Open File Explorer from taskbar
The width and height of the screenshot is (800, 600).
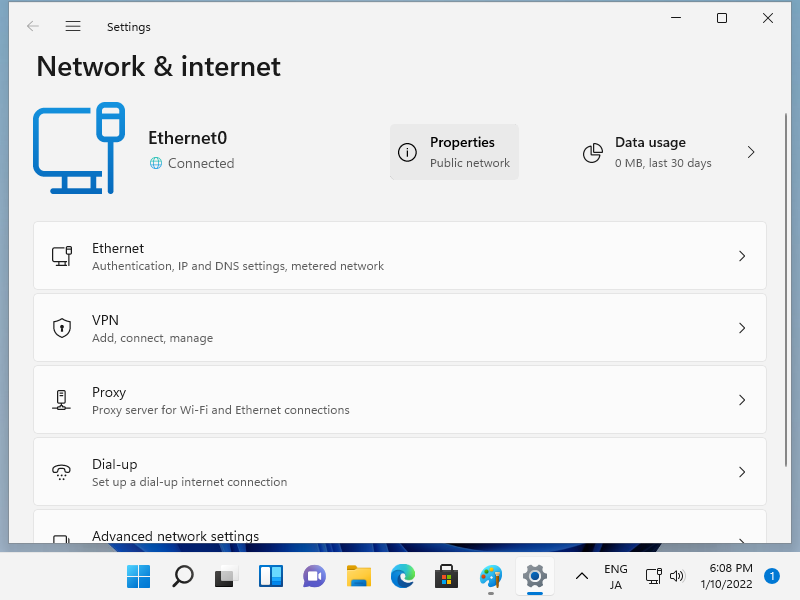click(359, 576)
